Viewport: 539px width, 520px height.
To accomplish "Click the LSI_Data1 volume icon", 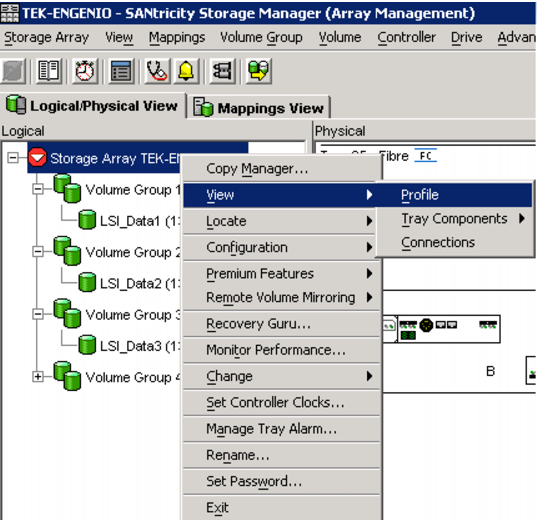I will (x=87, y=220).
